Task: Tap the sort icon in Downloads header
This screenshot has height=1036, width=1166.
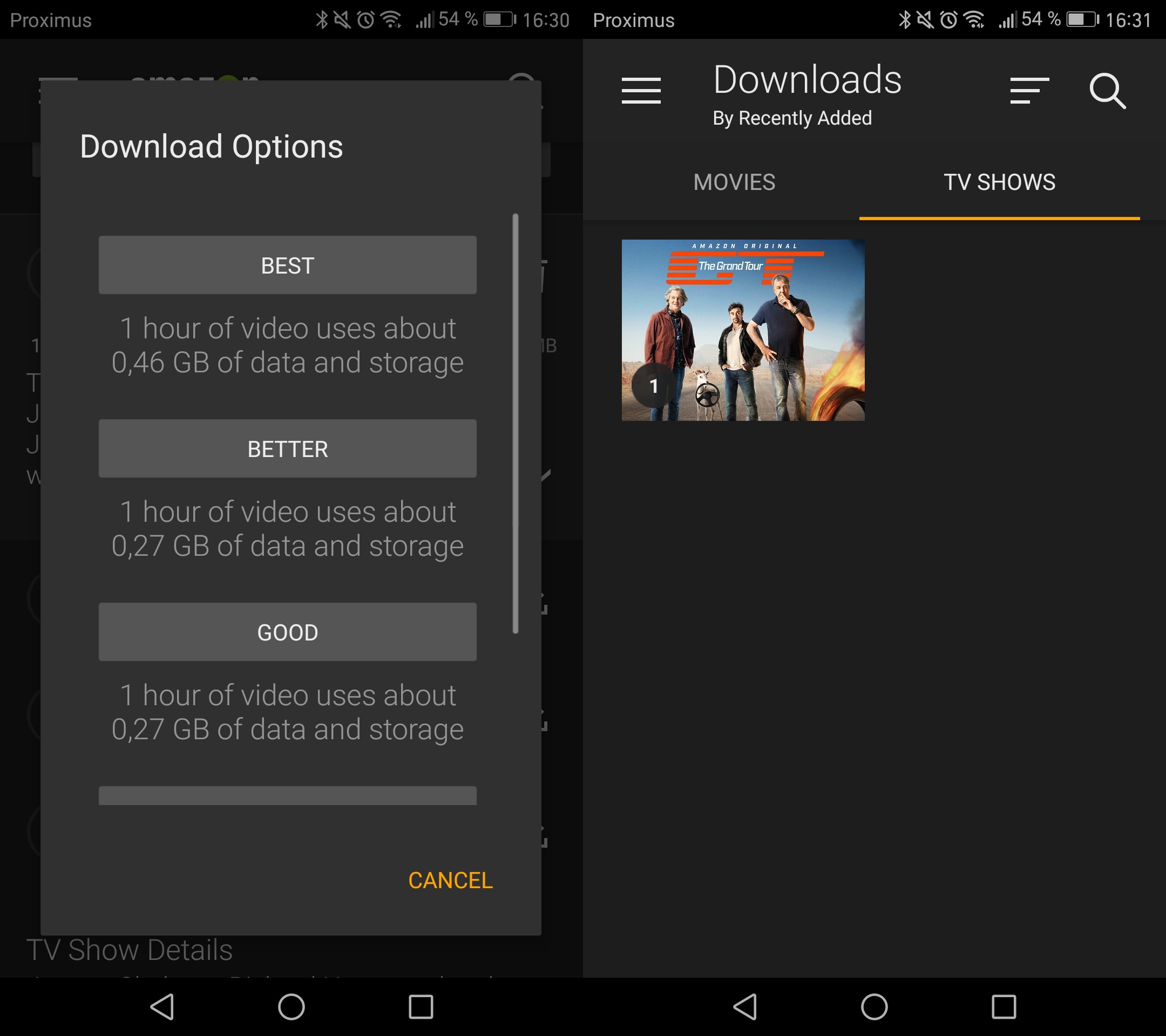Action: pyautogui.click(x=1029, y=91)
